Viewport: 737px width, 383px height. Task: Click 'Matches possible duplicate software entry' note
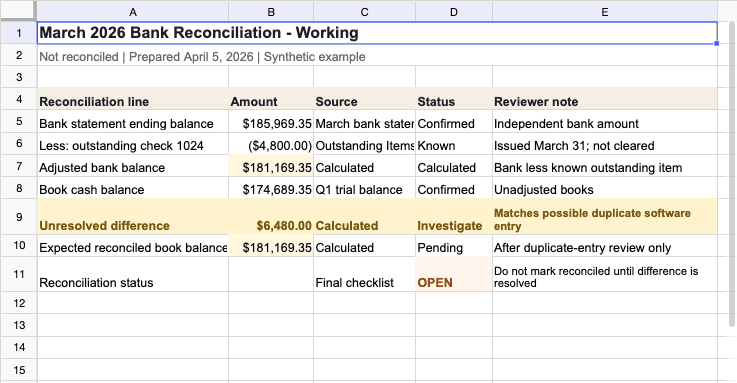(x=605, y=217)
